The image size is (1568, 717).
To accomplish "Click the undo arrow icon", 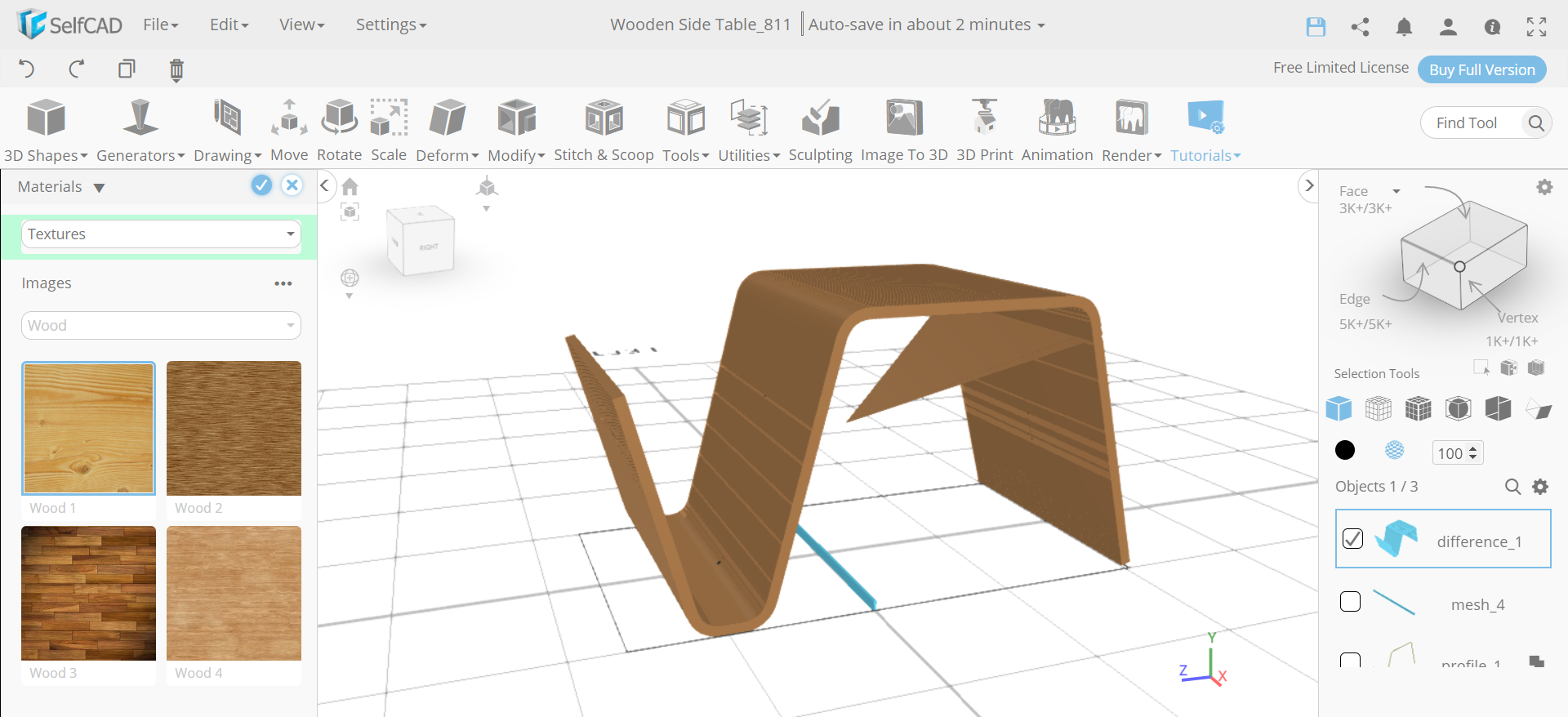I will click(x=26, y=69).
